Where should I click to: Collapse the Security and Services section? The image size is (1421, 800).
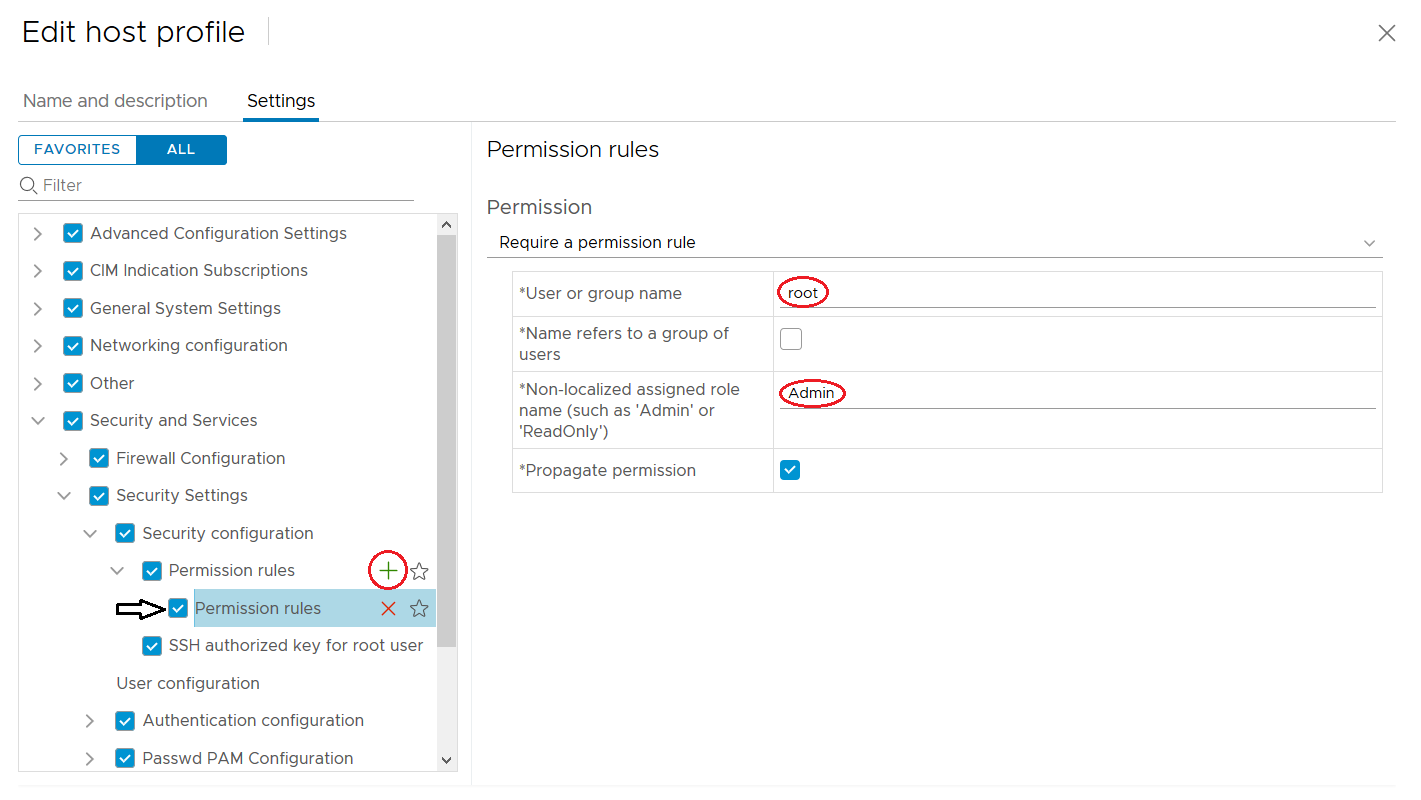click(x=38, y=420)
